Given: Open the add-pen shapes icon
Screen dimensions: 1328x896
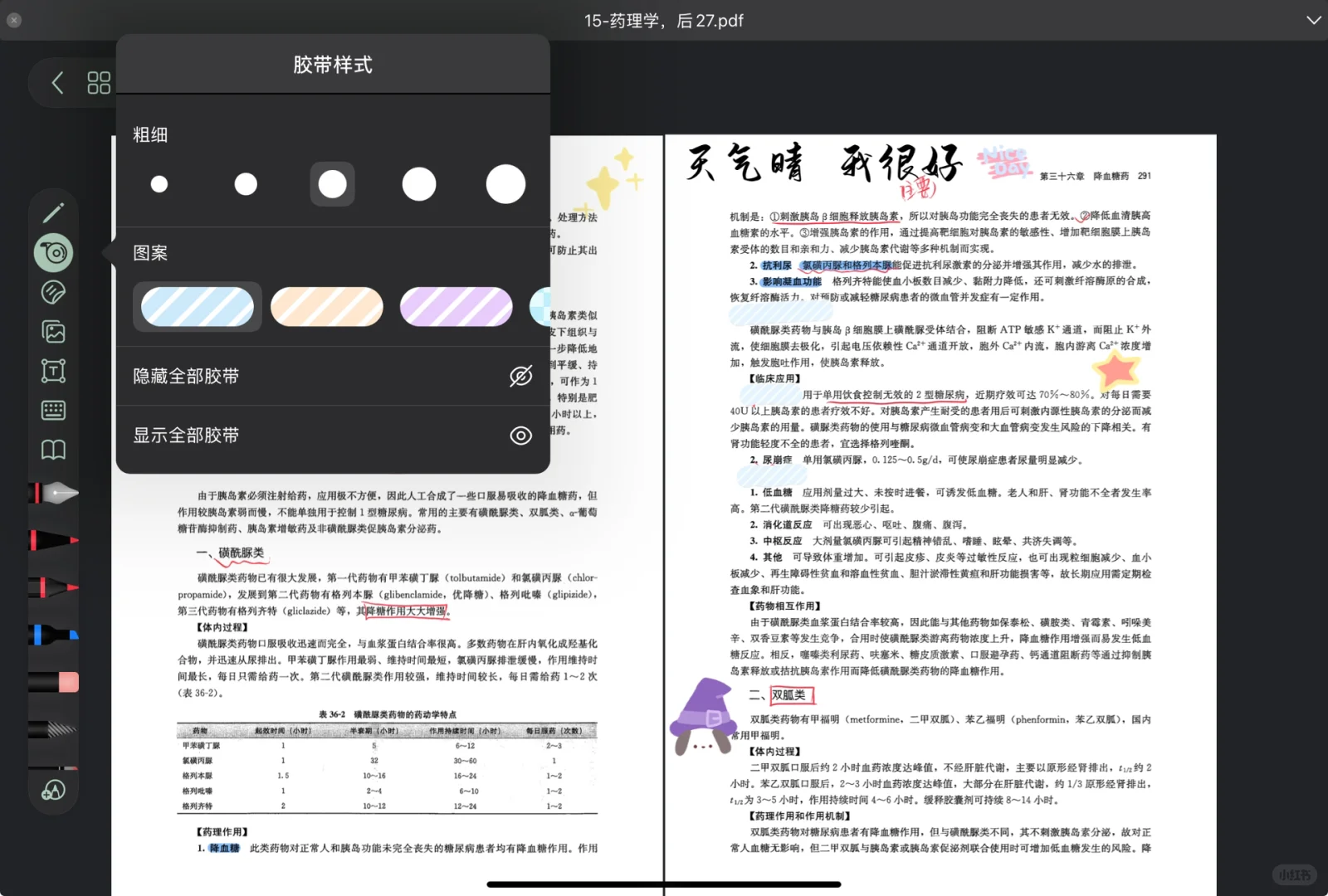Looking at the screenshot, I should (x=53, y=790).
